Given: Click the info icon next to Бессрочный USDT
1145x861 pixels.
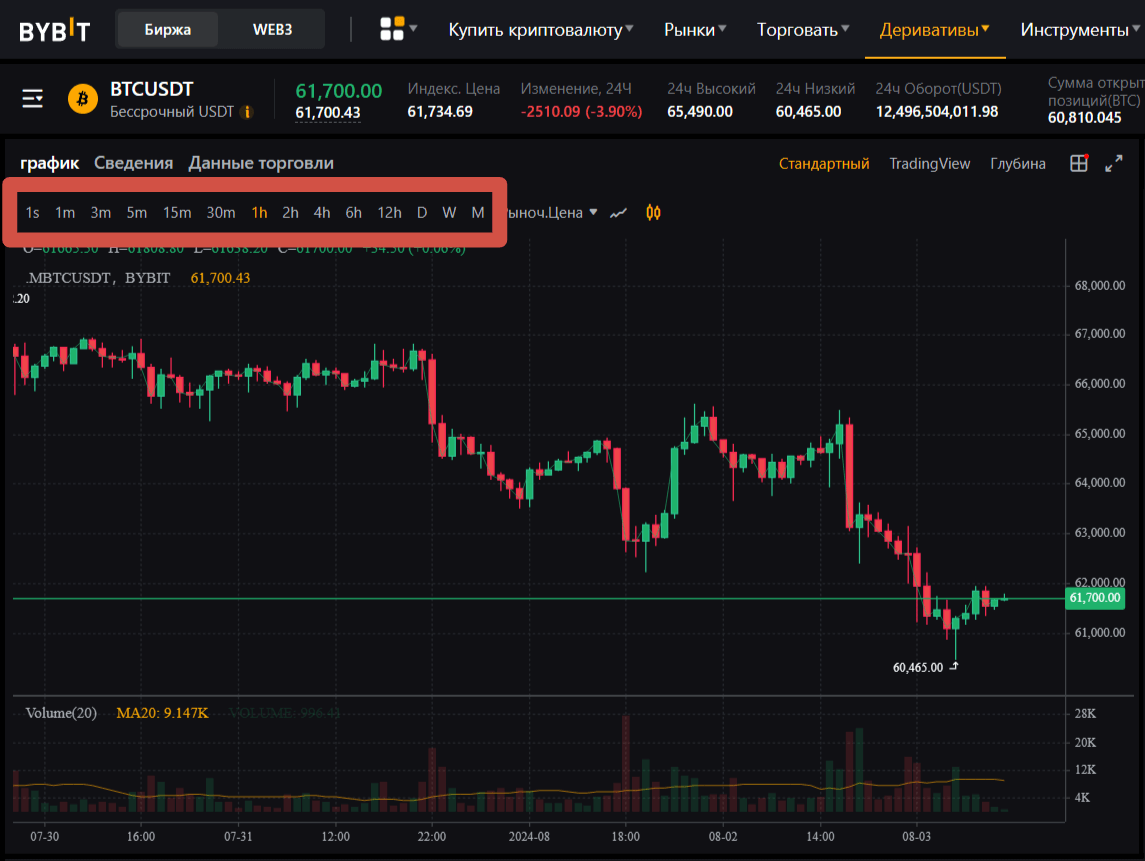Looking at the screenshot, I should coord(247,112).
